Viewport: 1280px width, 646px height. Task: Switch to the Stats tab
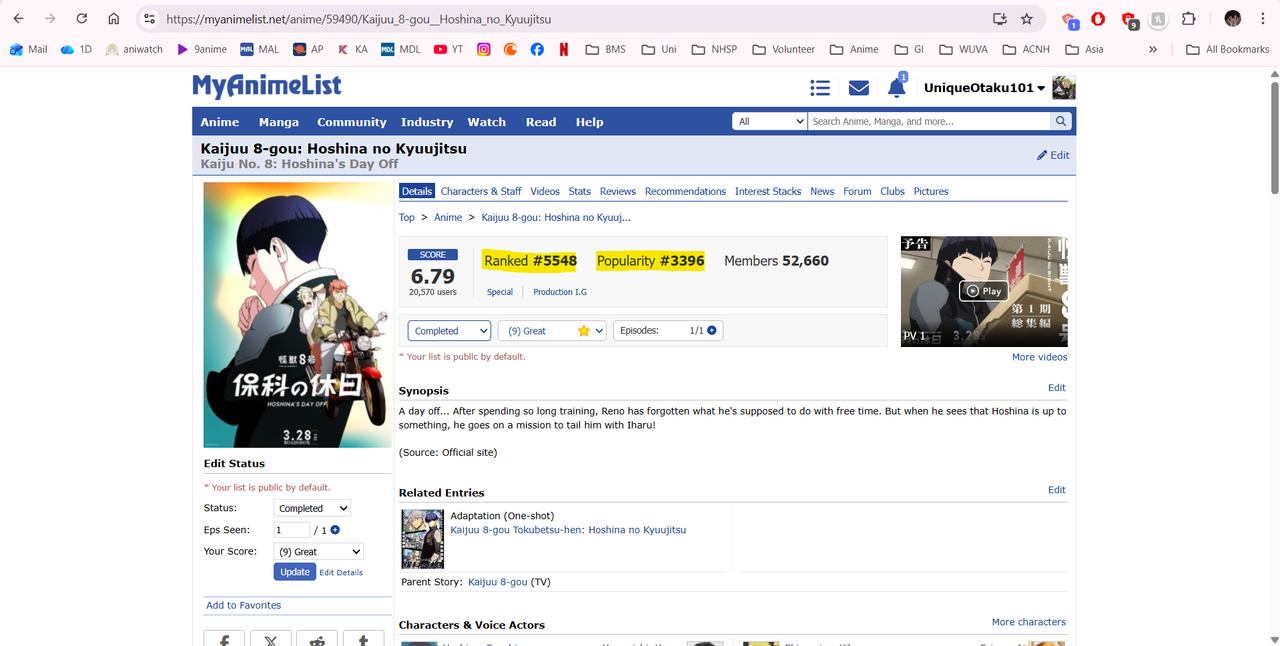tap(580, 191)
